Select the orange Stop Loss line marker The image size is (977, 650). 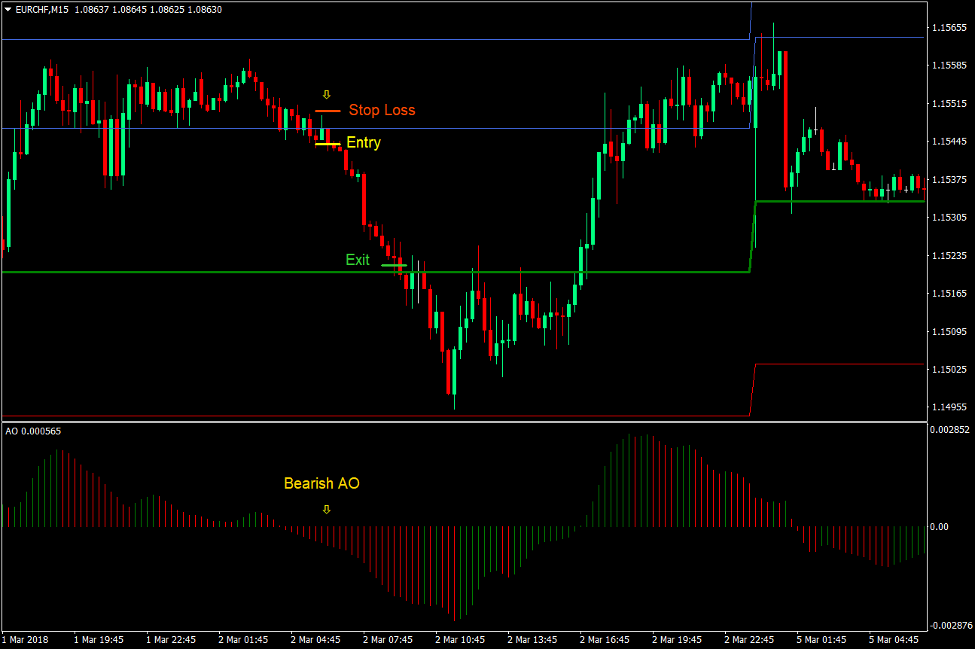coord(328,110)
